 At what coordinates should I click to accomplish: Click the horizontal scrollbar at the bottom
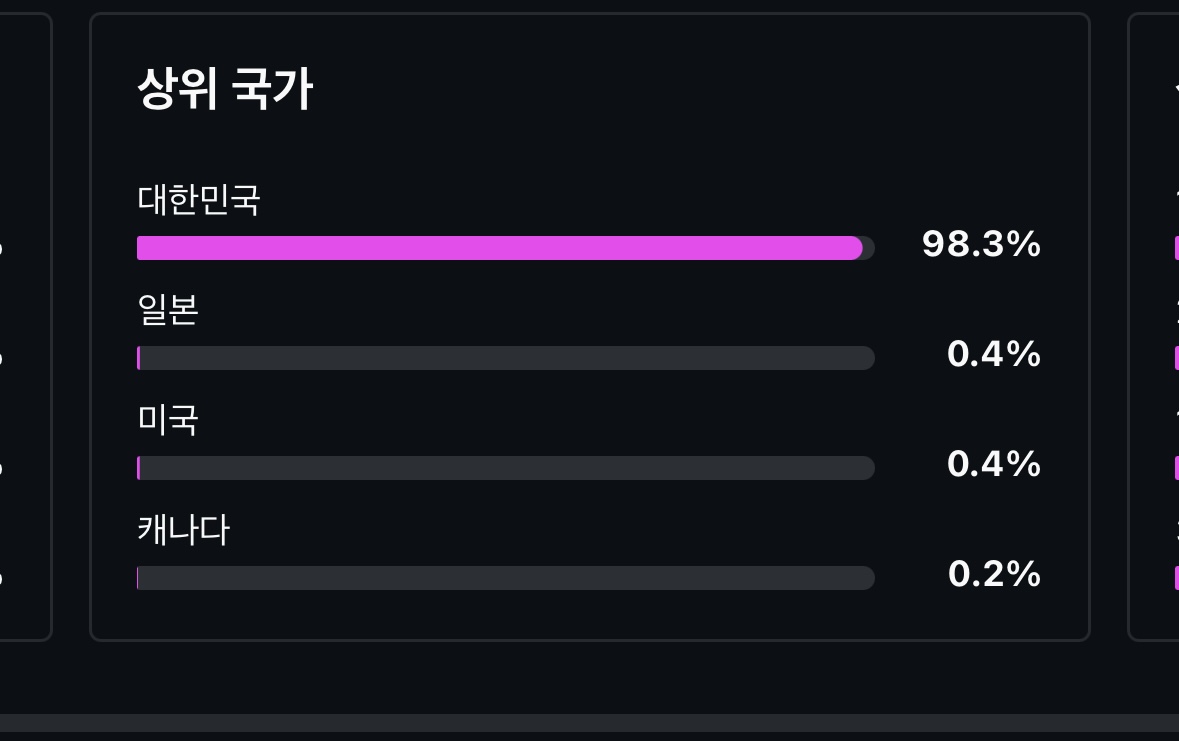pos(589,723)
